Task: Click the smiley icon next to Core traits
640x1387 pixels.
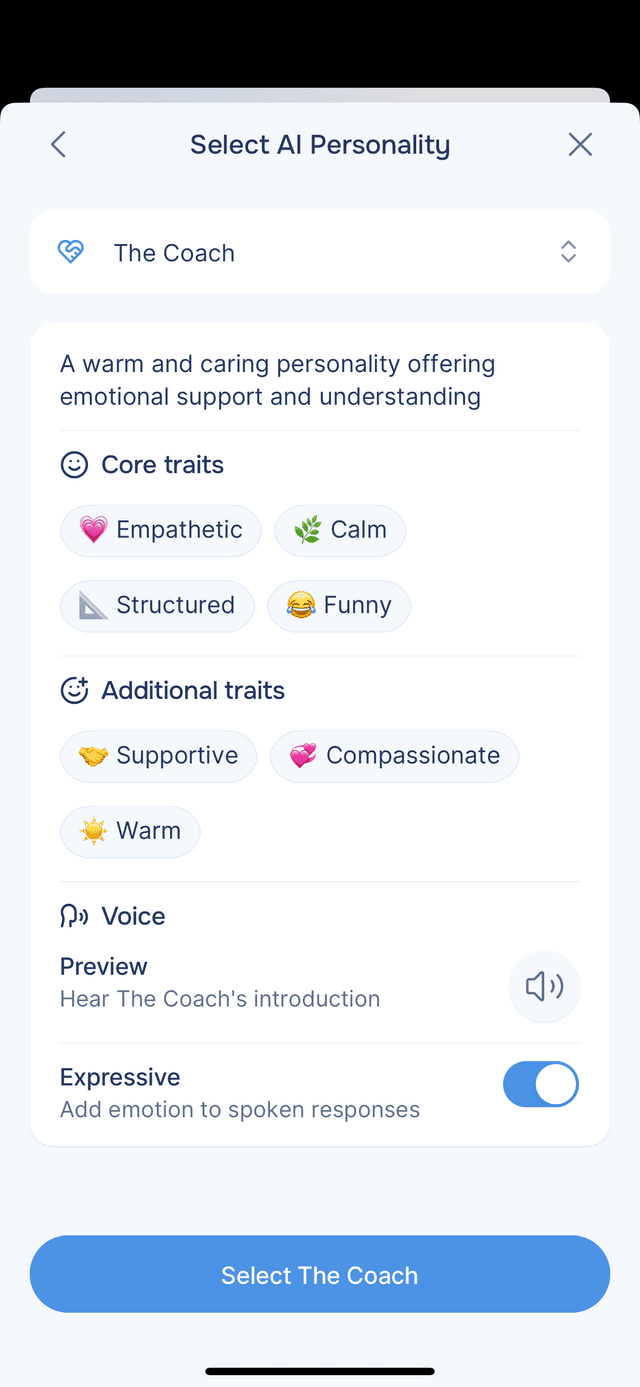Action: coord(73,464)
